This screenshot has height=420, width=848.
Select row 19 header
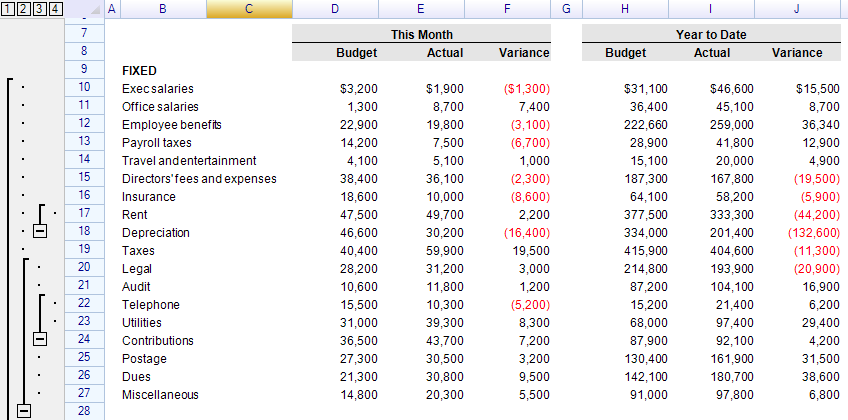[x=83, y=250]
